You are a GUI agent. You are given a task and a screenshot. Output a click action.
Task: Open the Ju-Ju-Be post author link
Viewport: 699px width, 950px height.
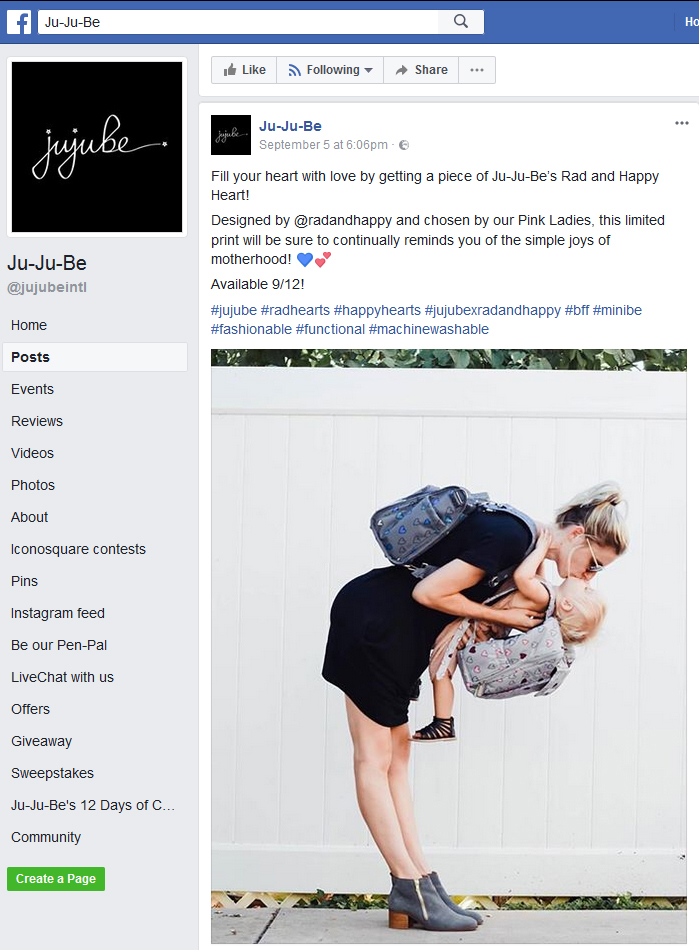click(x=290, y=126)
